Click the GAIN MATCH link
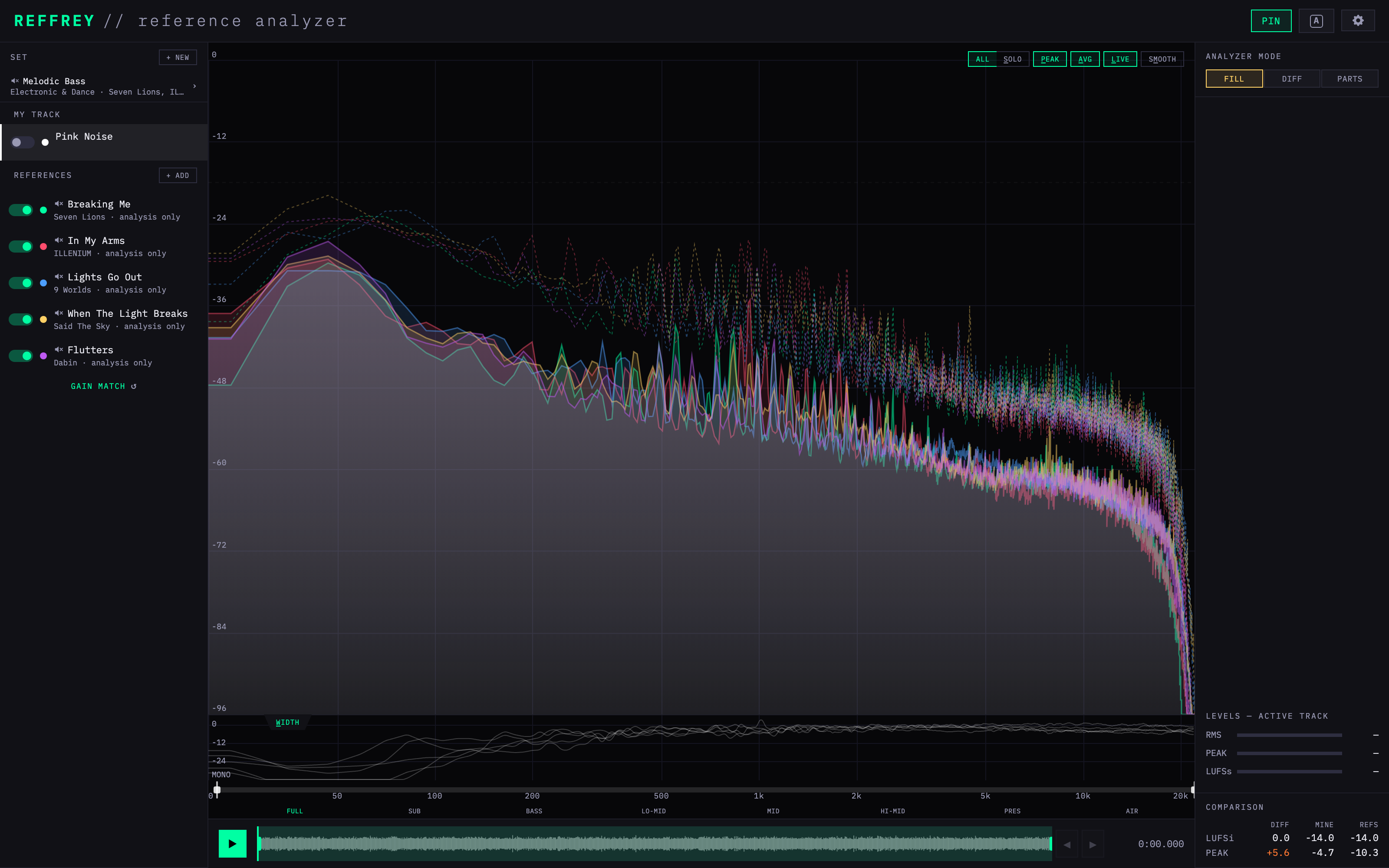The height and width of the screenshot is (868, 1389). (x=103, y=386)
